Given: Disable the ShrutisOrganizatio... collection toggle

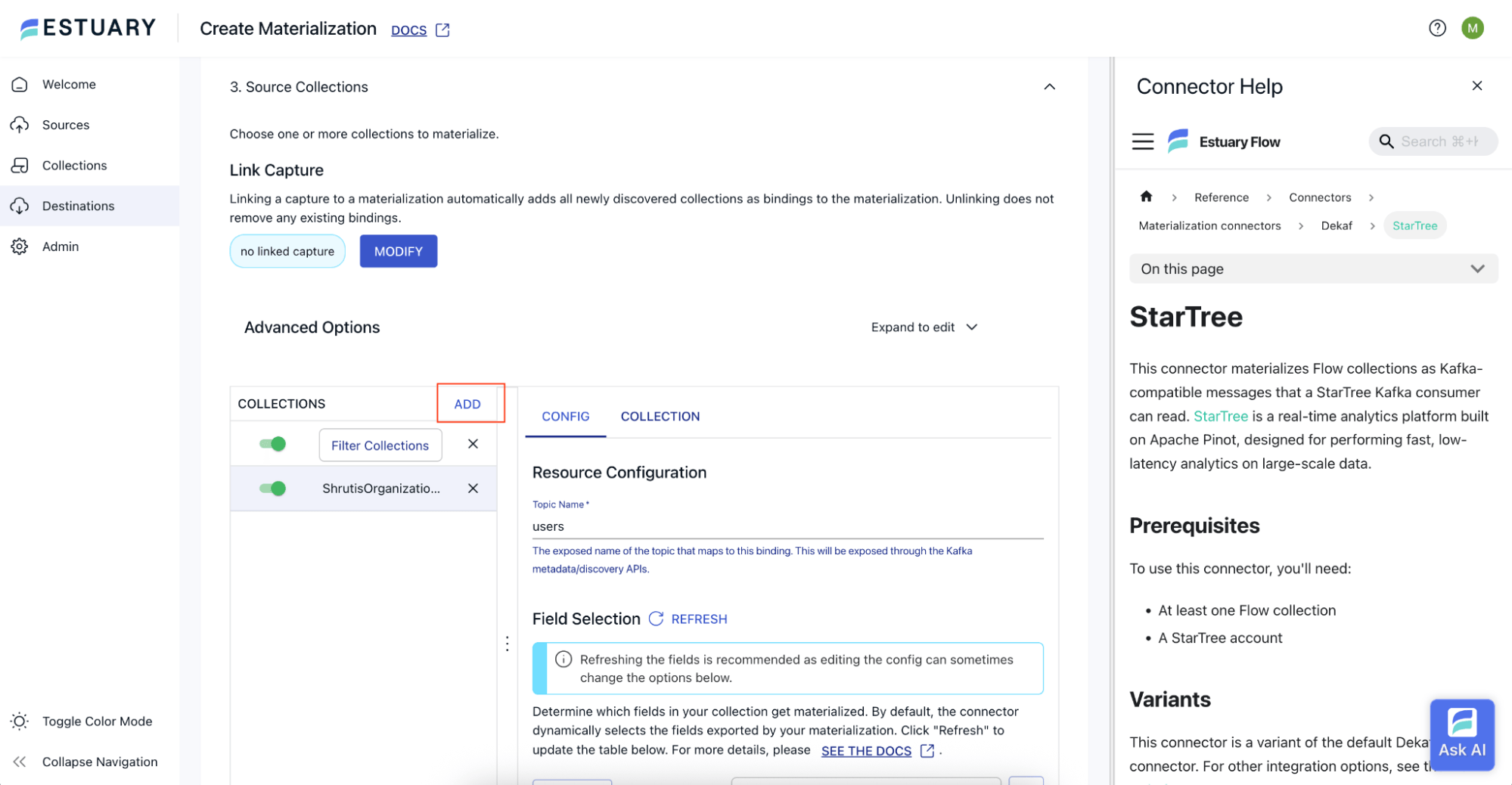Looking at the screenshot, I should [x=272, y=489].
